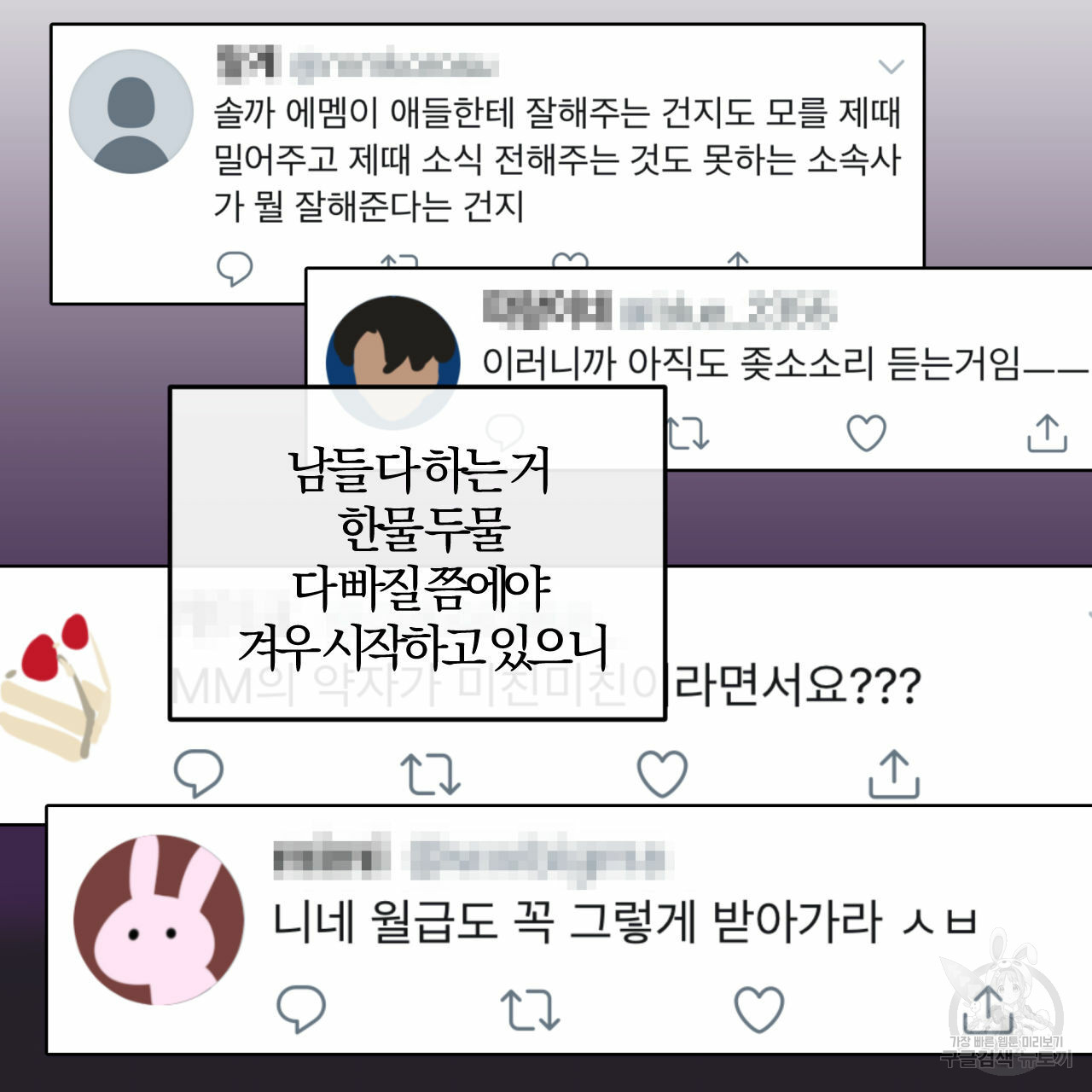The image size is (1092, 1092).
Task: Open the pink bunny profile avatar
Action: pos(159,920)
